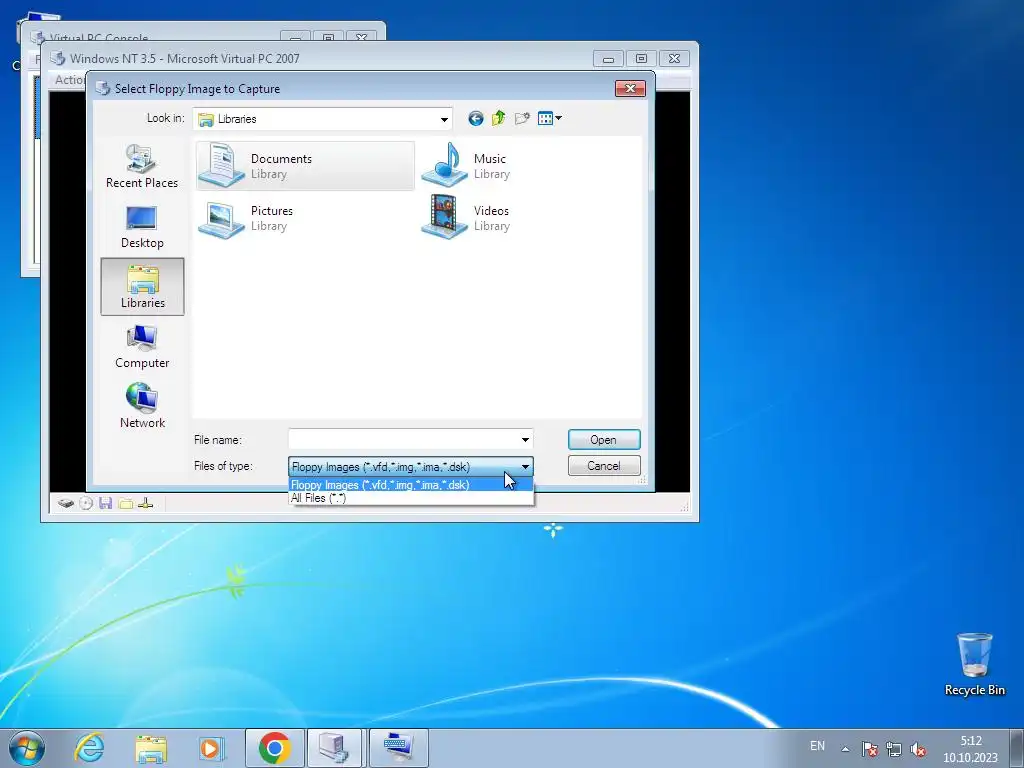Expand the Look in dropdown

tap(444, 120)
